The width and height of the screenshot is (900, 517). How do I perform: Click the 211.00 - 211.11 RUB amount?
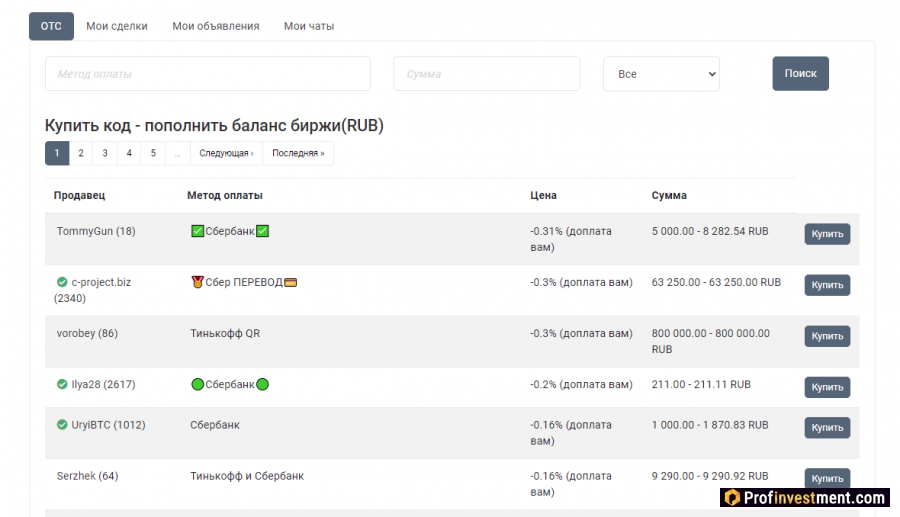tap(701, 384)
